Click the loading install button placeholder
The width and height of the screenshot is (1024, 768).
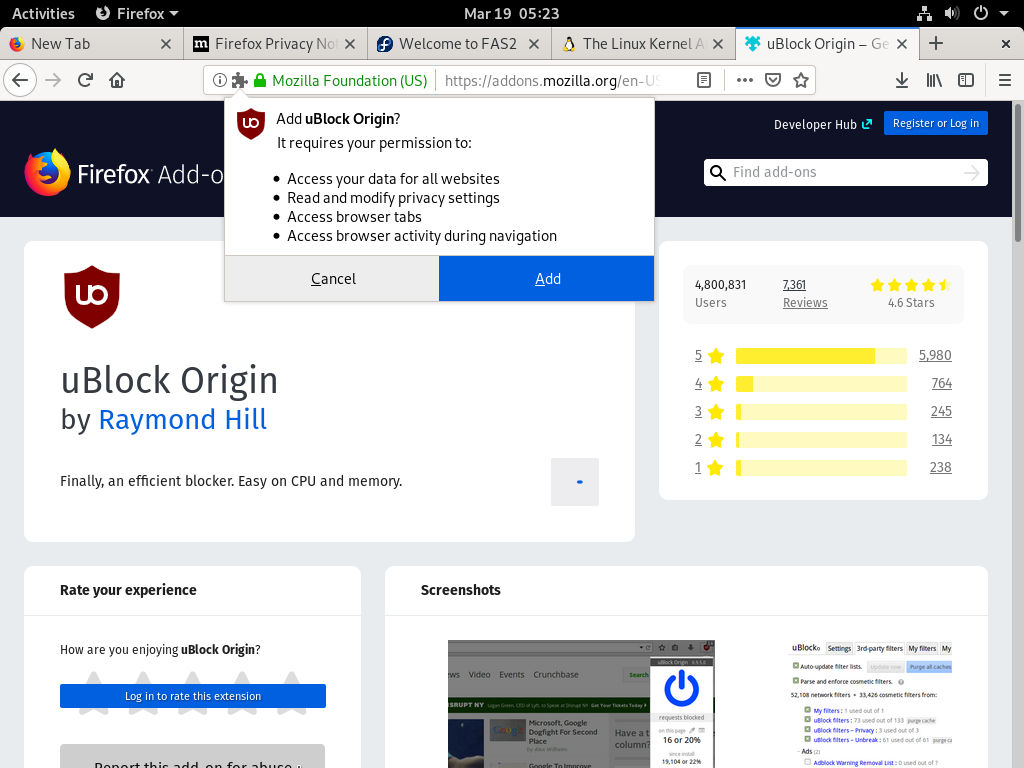point(575,482)
